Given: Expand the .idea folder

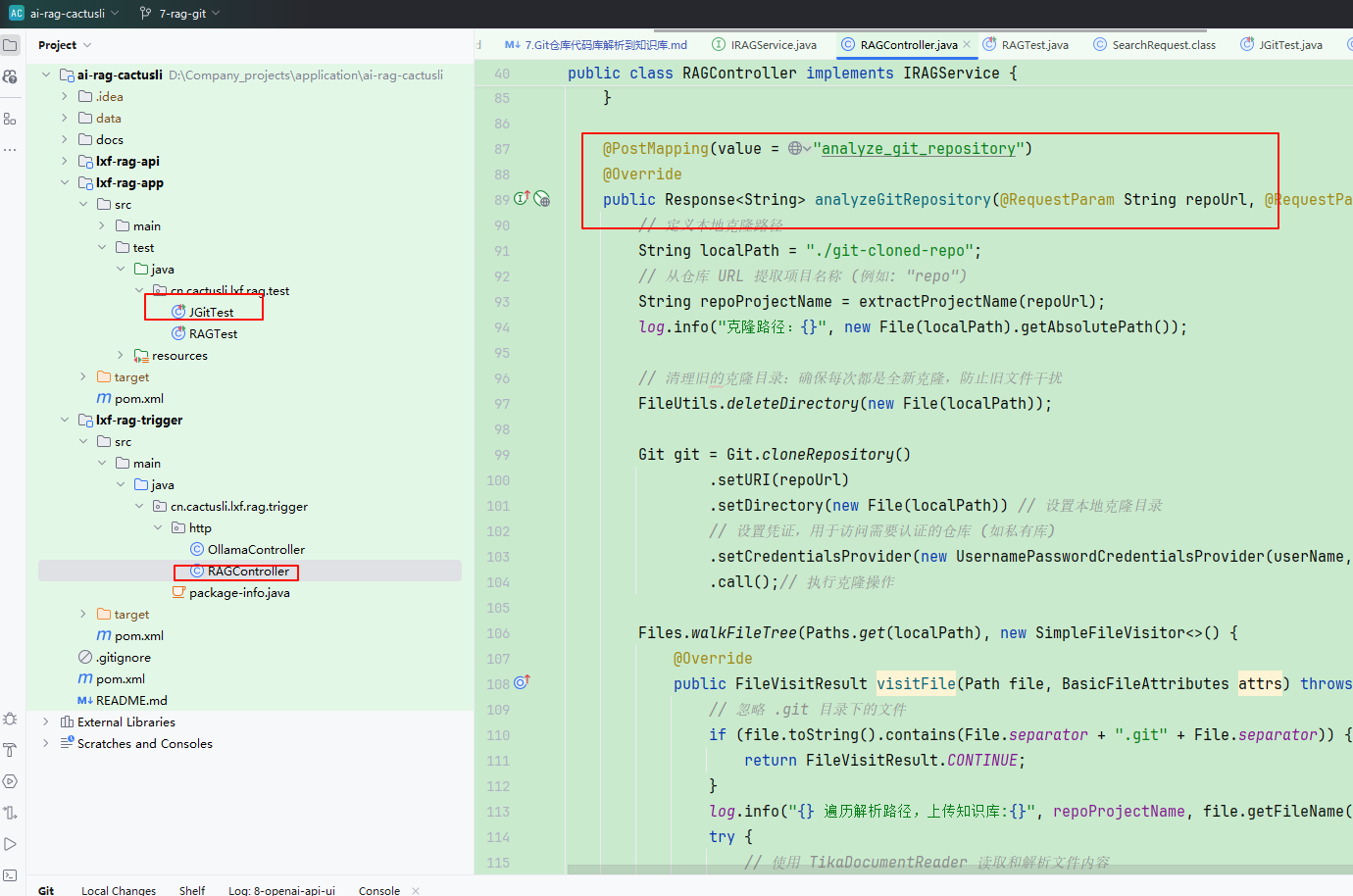Looking at the screenshot, I should tap(65, 96).
